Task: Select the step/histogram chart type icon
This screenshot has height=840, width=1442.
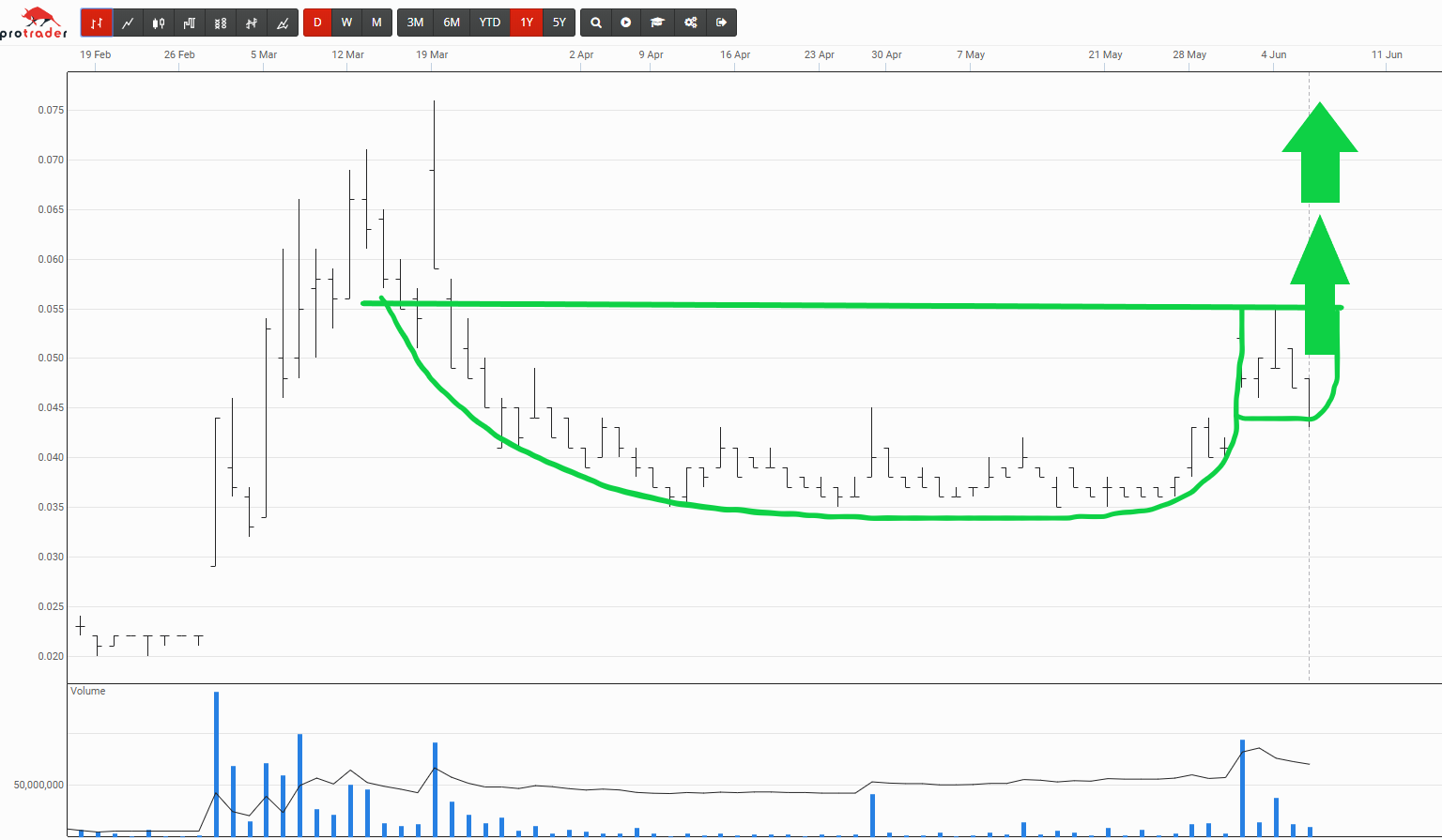Action: (x=190, y=23)
